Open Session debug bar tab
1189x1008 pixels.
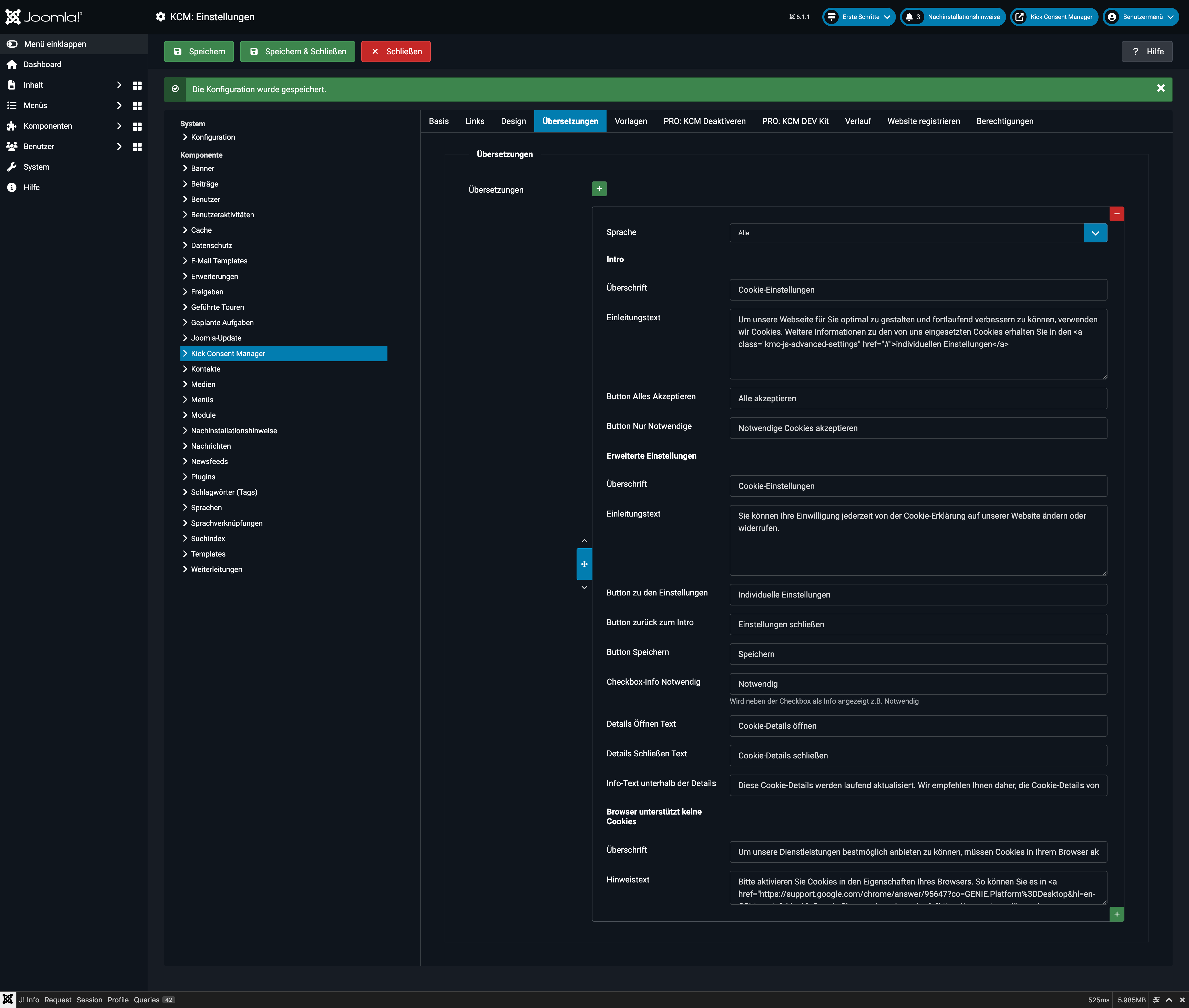coord(89,1000)
